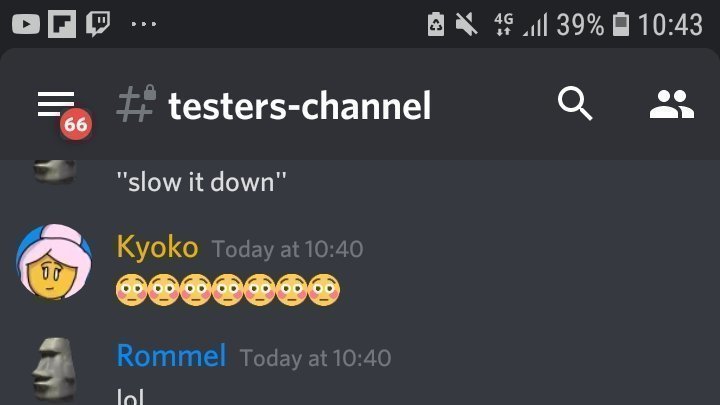Tap the Flipboard notification icon
The image size is (720, 405).
(62, 24)
